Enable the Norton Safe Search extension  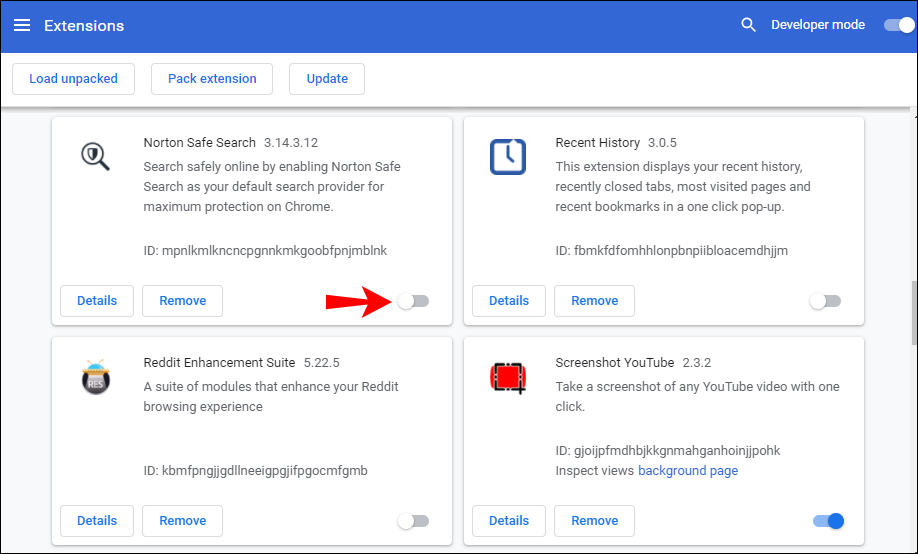point(413,301)
